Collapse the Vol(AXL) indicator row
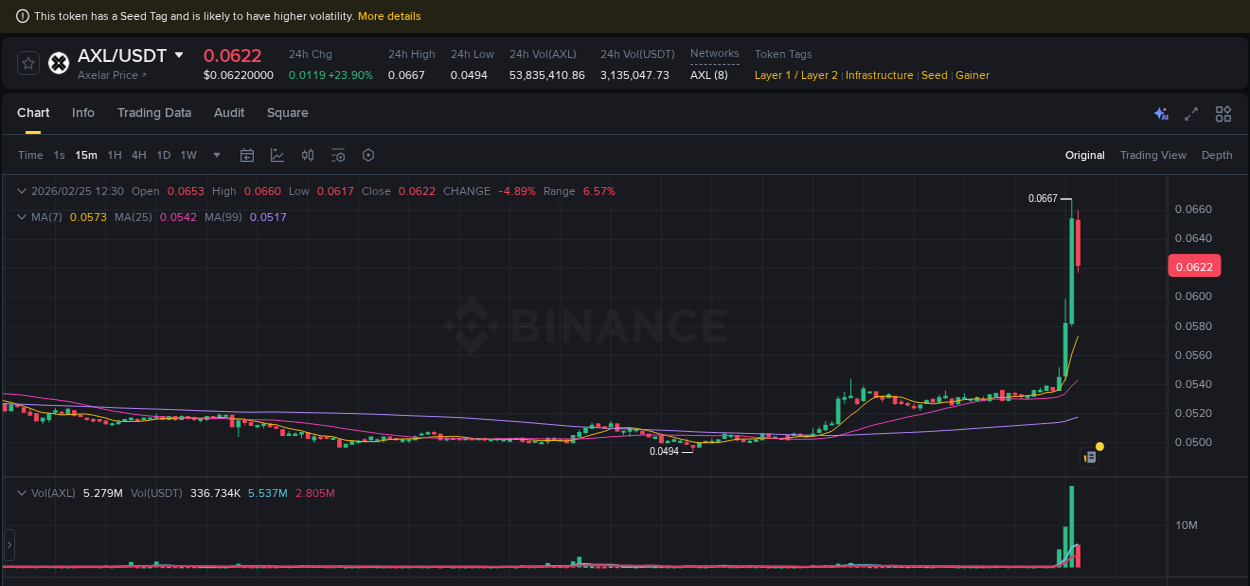Image resolution: width=1250 pixels, height=586 pixels. tap(22, 493)
